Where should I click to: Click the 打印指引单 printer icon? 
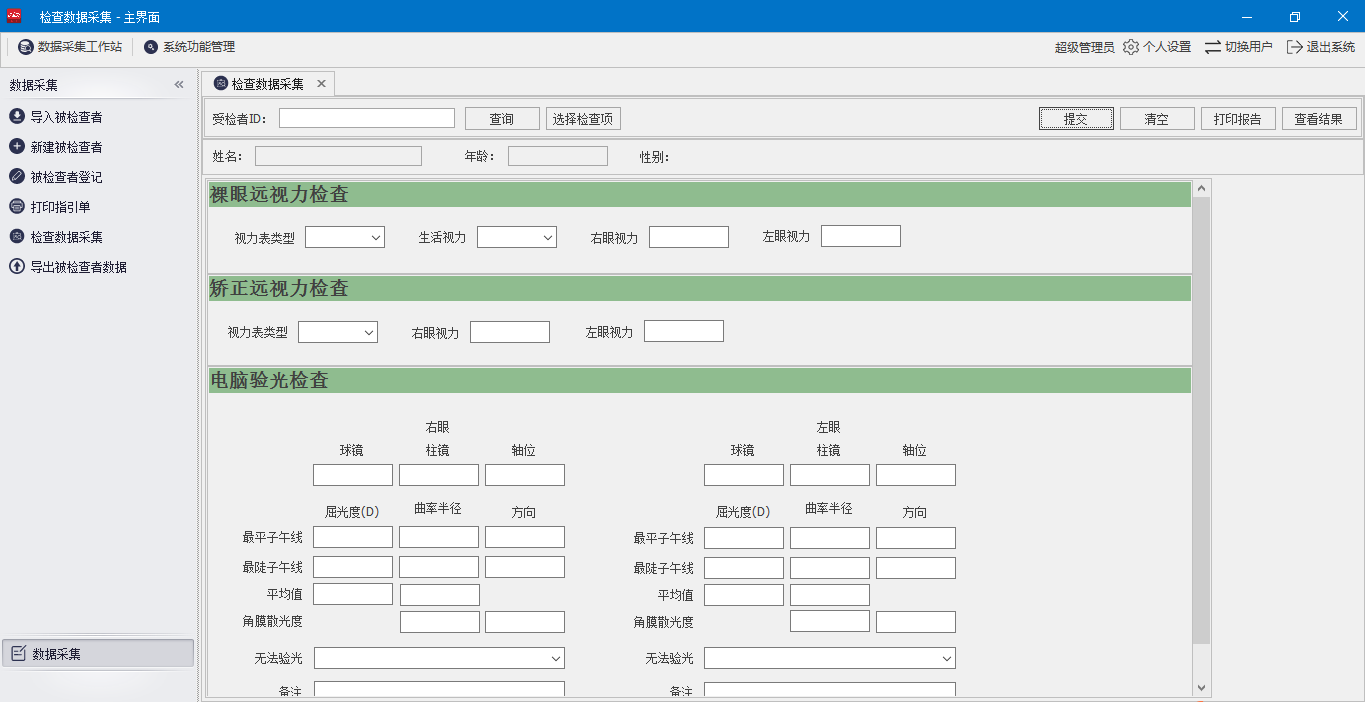(x=17, y=207)
